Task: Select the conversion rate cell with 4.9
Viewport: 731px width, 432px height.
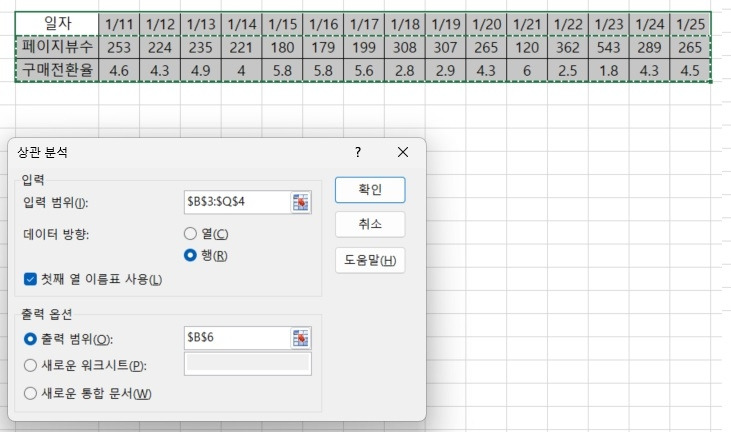Action: 201,70
